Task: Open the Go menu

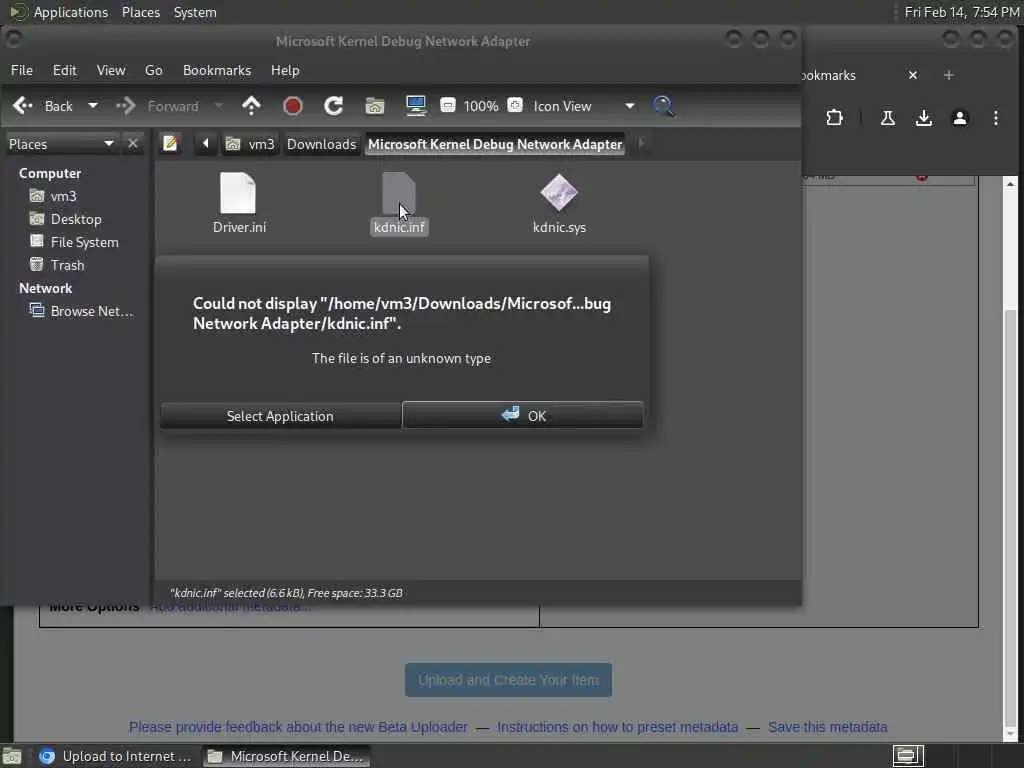Action: click(153, 71)
